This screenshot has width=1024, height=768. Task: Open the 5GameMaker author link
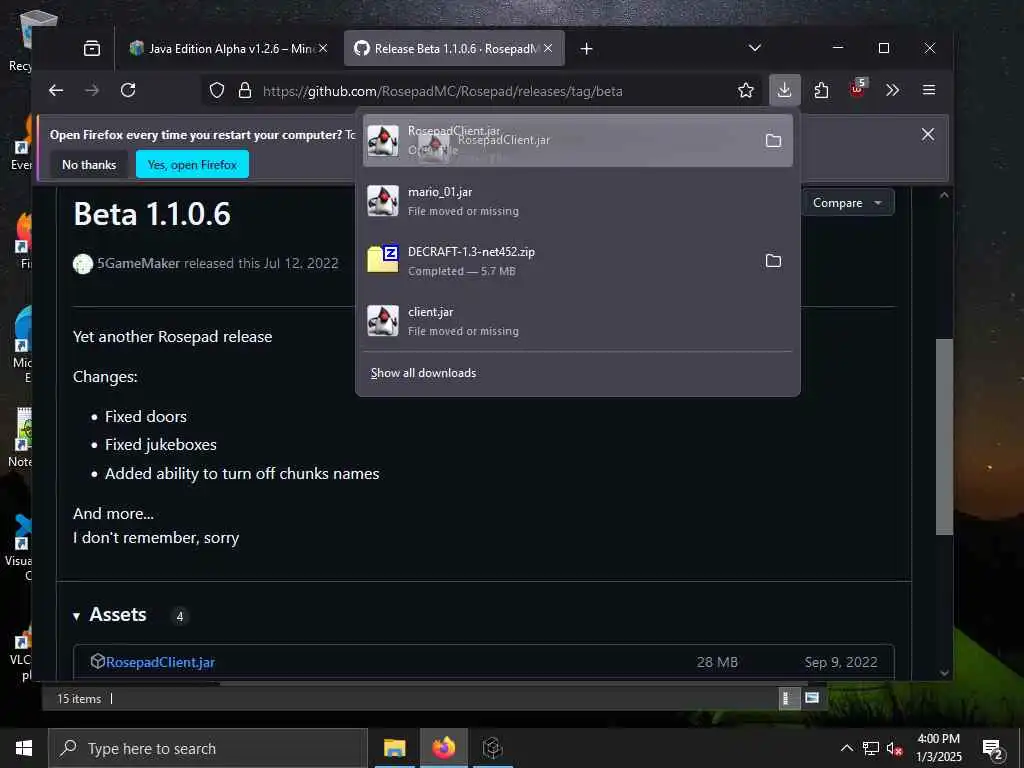(138, 263)
